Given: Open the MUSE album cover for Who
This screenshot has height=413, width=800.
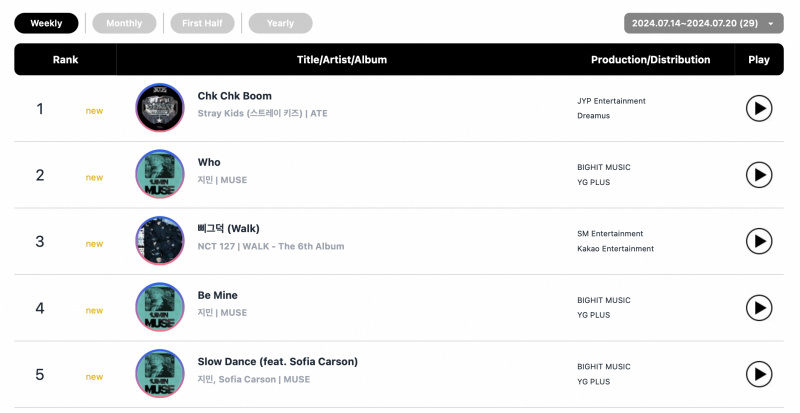Looking at the screenshot, I should tap(160, 174).
